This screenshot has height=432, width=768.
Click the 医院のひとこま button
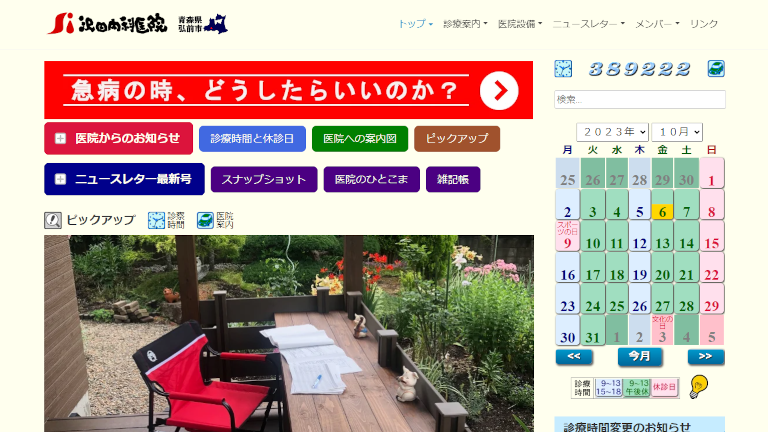(x=372, y=179)
